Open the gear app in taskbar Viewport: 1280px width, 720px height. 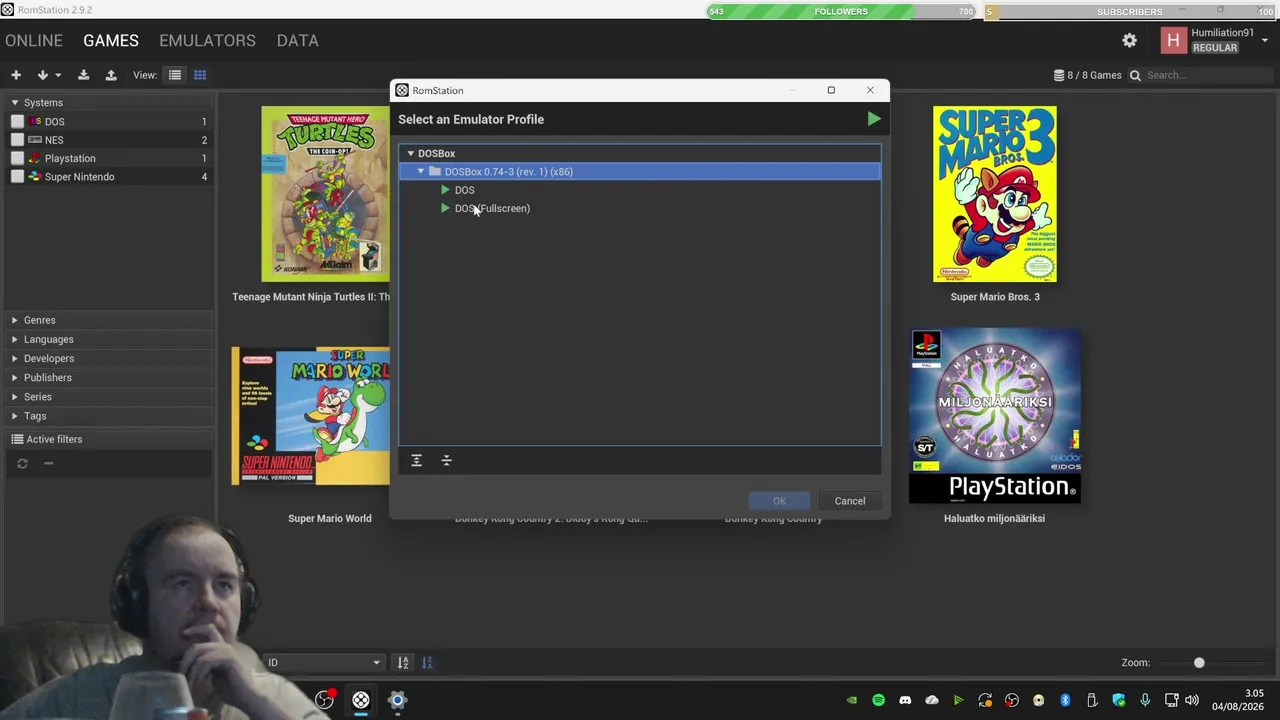[397, 700]
